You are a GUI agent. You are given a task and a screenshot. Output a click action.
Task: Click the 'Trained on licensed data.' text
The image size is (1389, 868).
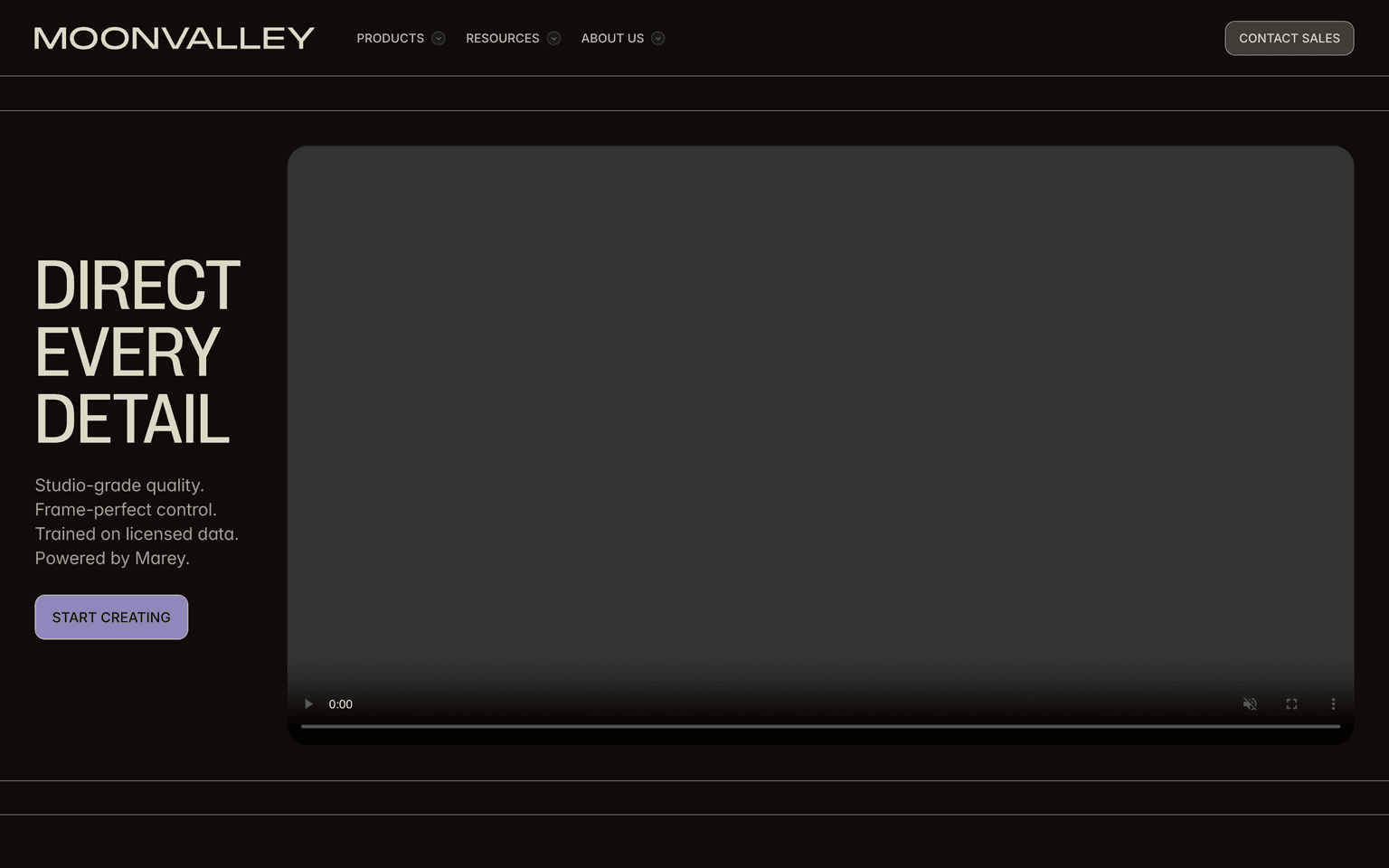pos(137,533)
